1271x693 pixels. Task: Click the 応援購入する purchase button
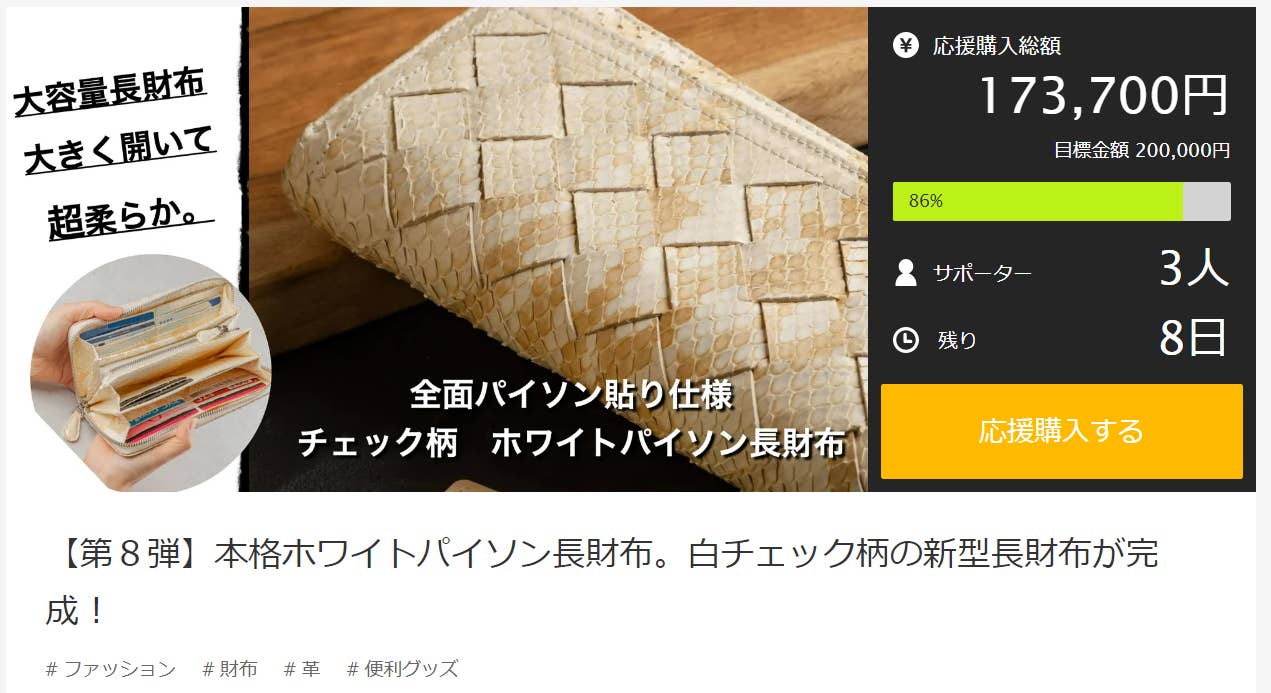coord(1061,431)
